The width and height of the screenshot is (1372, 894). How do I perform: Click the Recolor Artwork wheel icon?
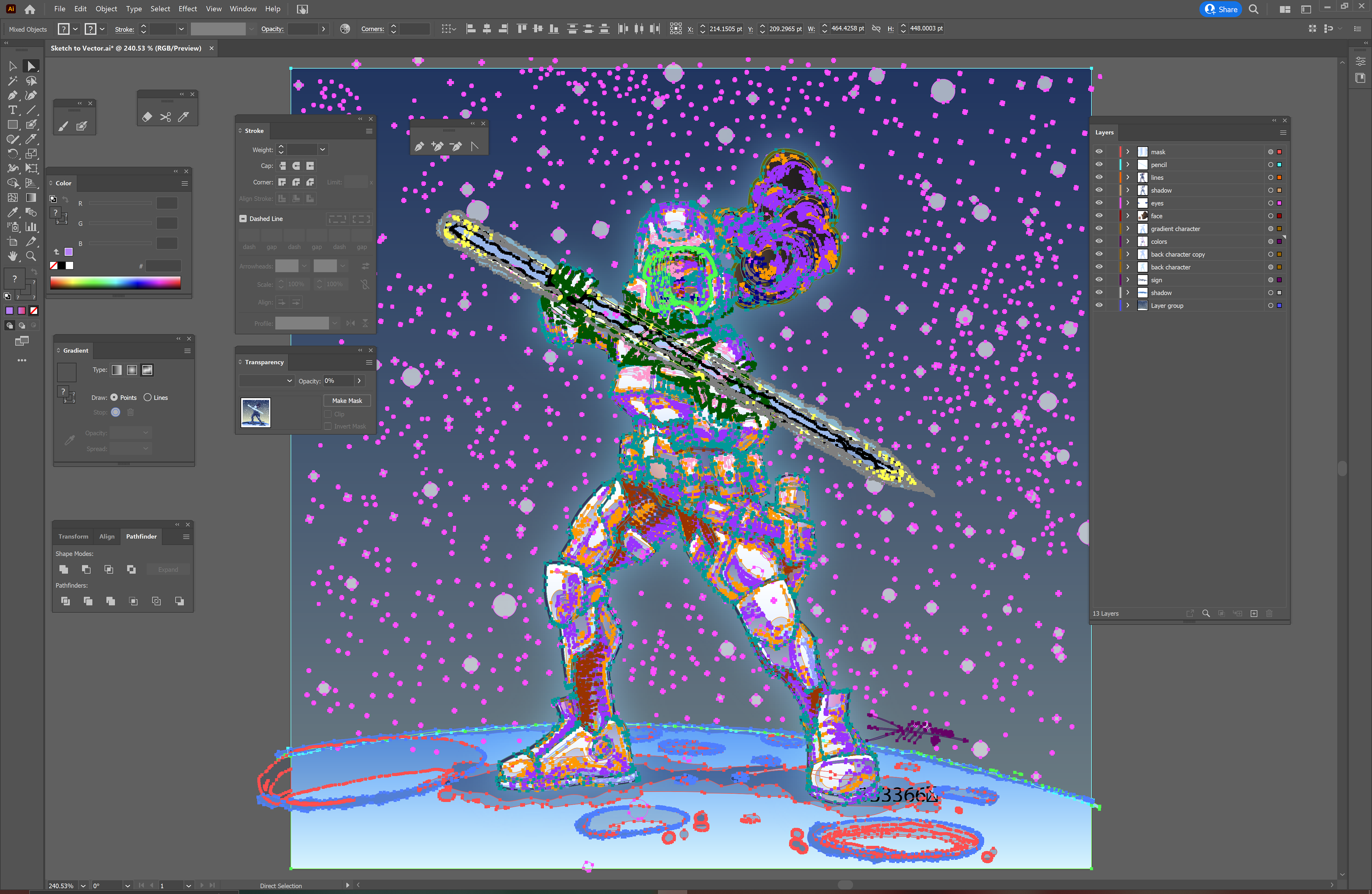point(345,29)
